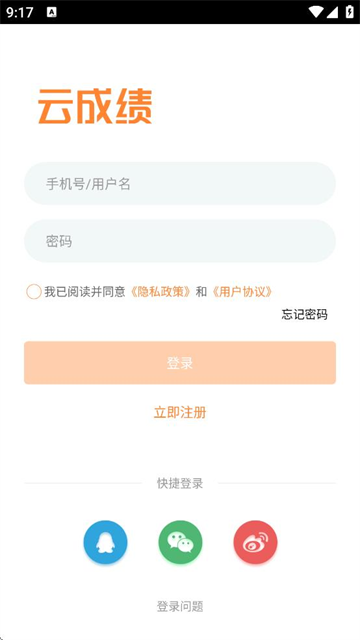Sign in with the red Weibo icon
The height and width of the screenshot is (640, 360).
click(x=256, y=542)
